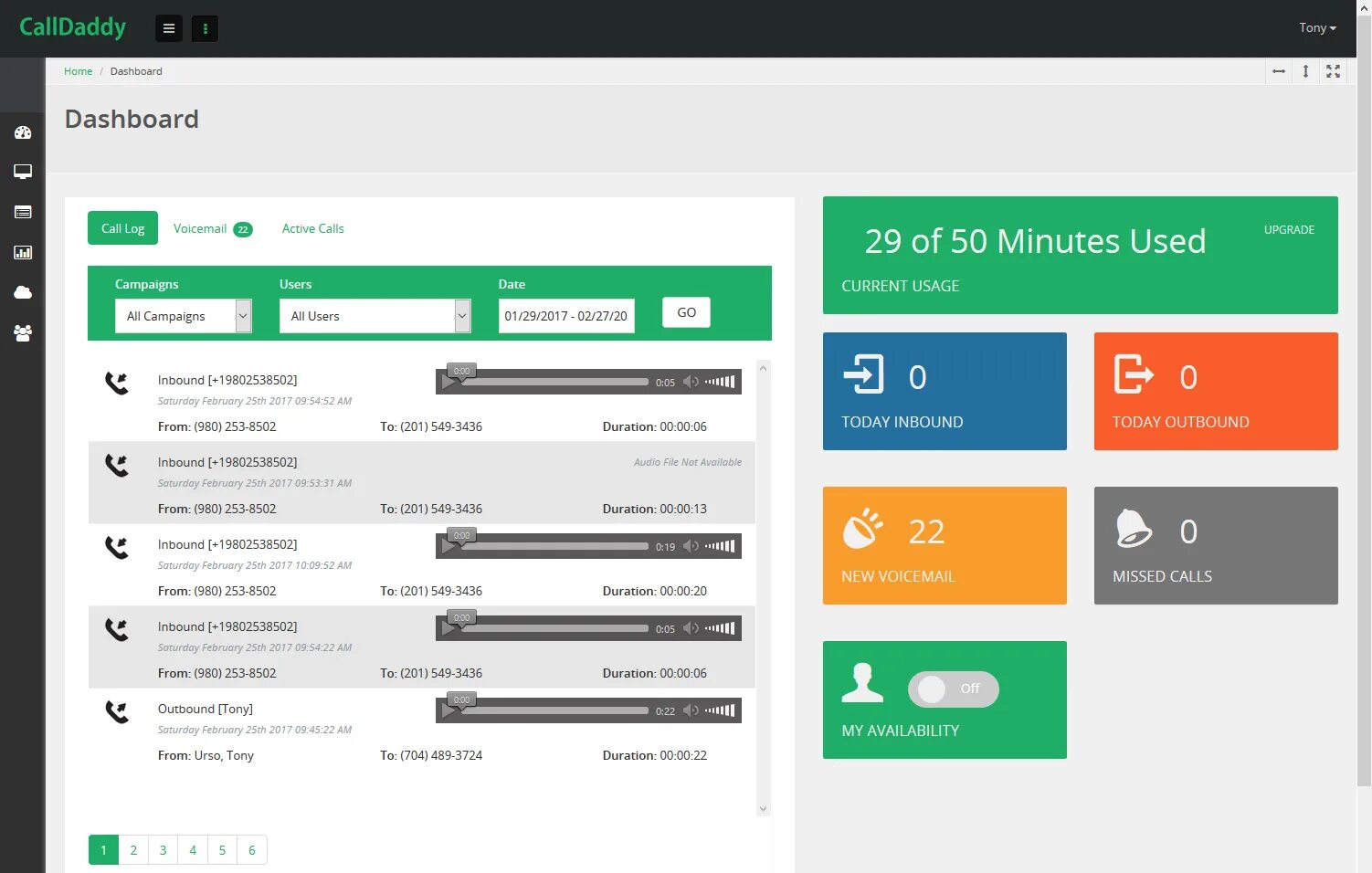Click the My Availability person icon
Viewport: 1372px width, 873px height.
click(862, 682)
